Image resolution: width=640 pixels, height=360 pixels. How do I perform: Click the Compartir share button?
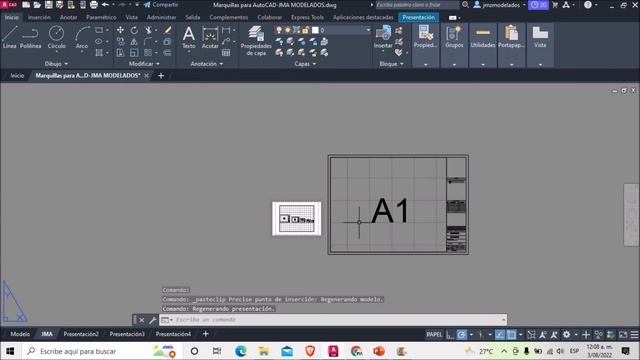point(161,5)
